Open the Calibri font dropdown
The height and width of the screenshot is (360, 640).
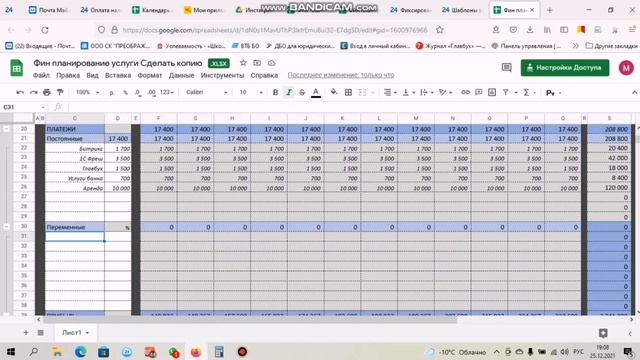pyautogui.click(x=207, y=93)
